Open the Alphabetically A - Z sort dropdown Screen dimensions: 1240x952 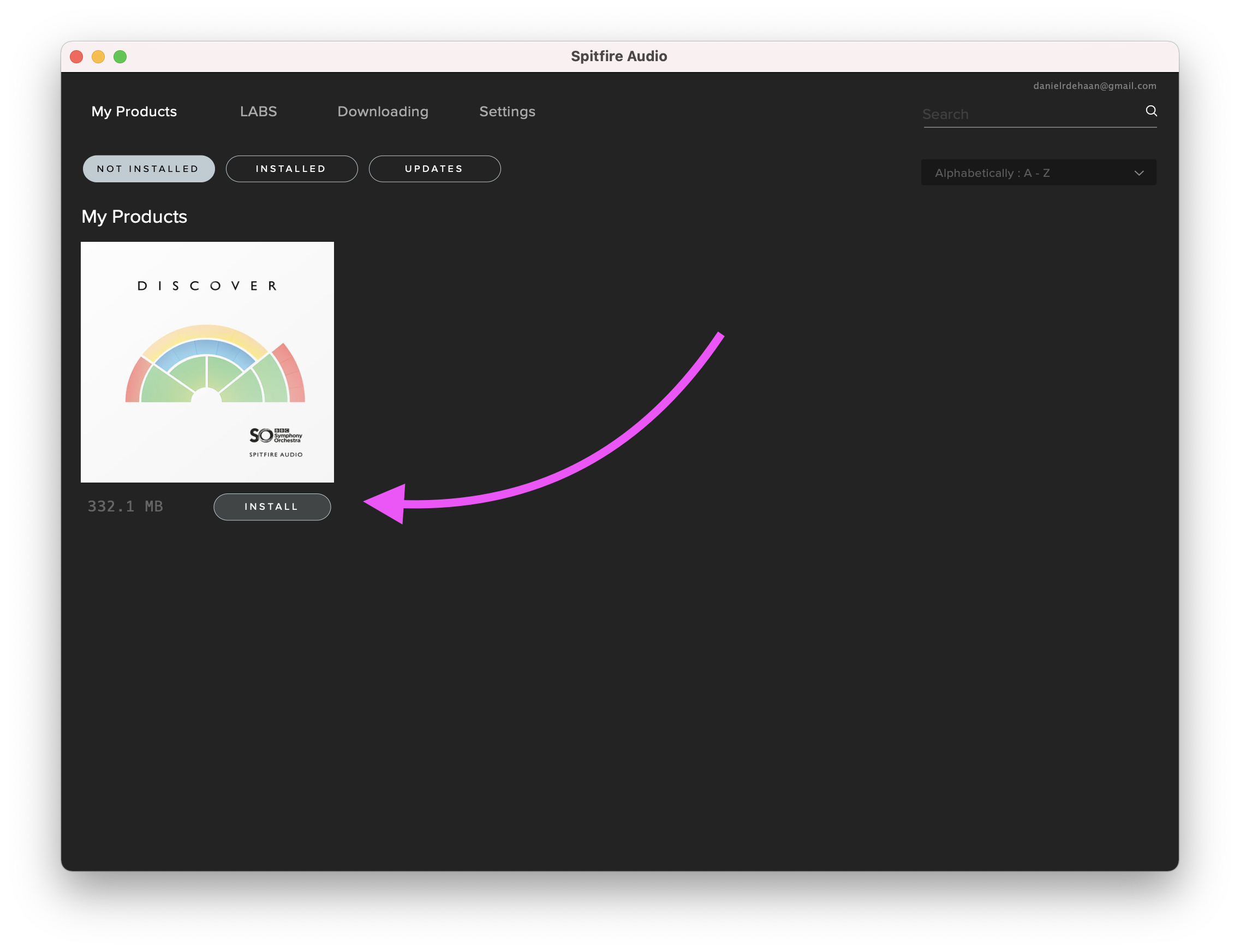(1020, 173)
